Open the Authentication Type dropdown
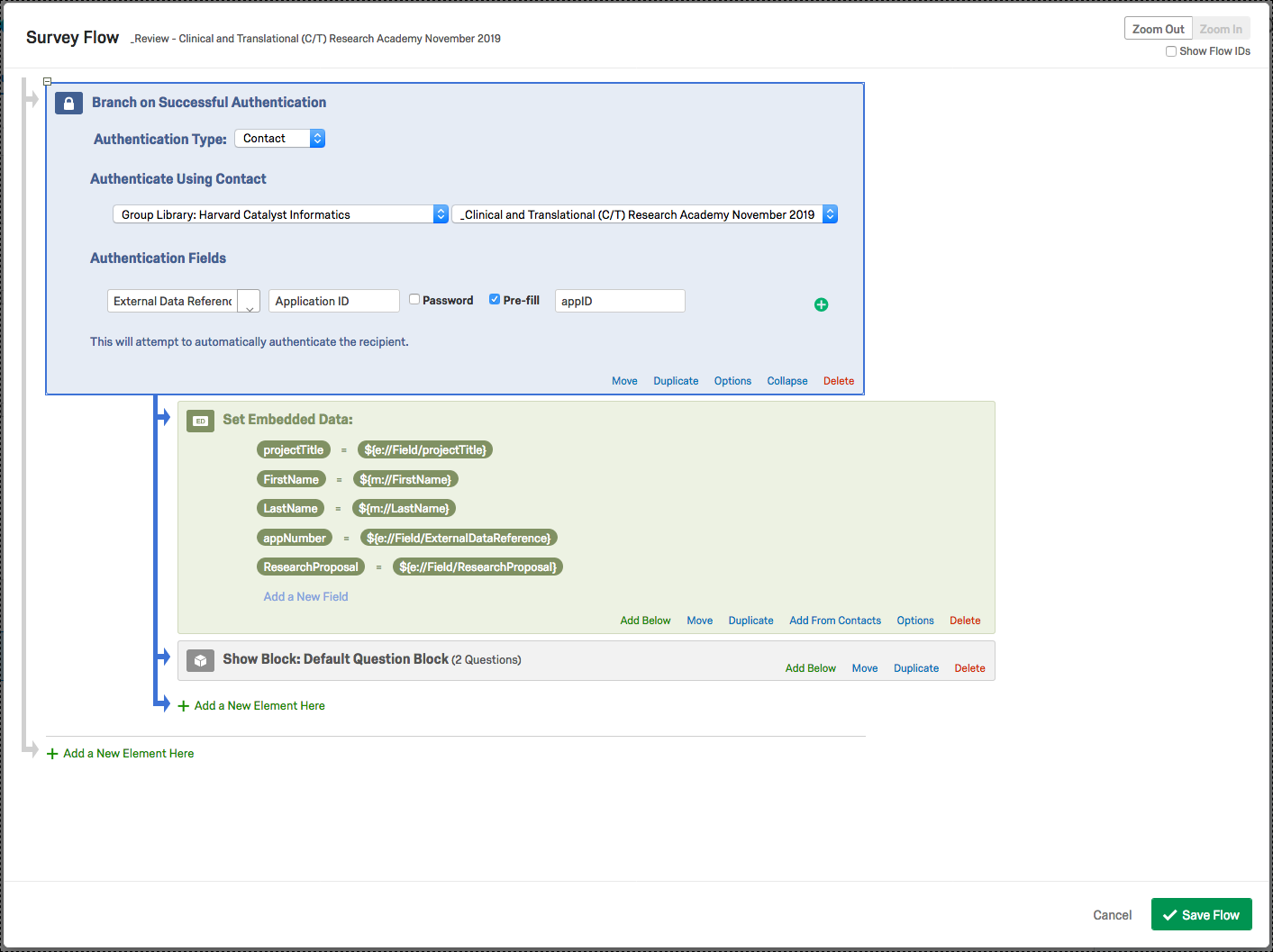The height and width of the screenshot is (952, 1273). click(x=279, y=139)
